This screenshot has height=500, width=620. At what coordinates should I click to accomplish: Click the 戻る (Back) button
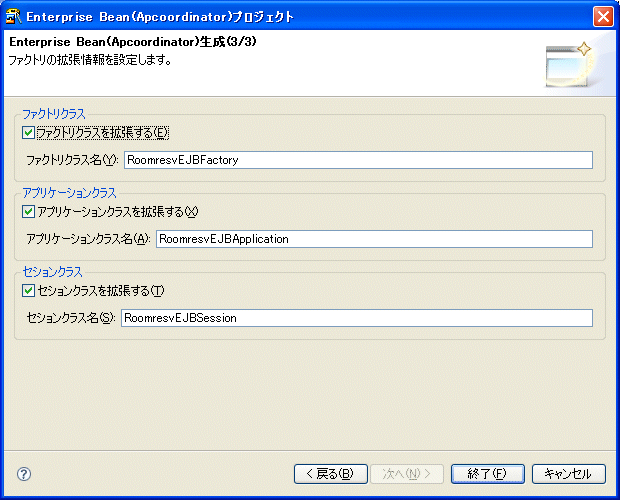pos(331,474)
